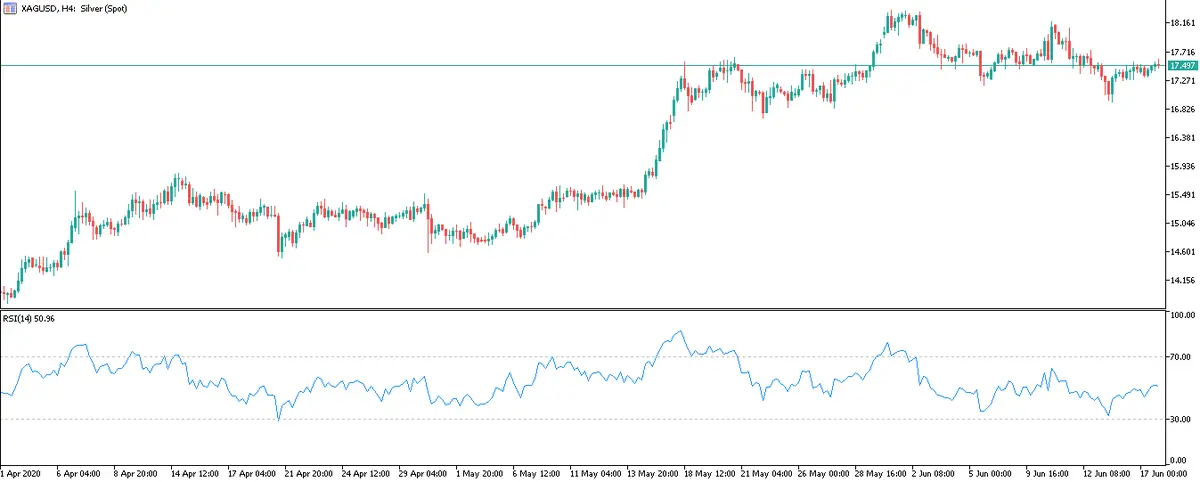Click the 70.00 RSI overbought level label
This screenshot has height=482, width=1200.
pos(1180,357)
